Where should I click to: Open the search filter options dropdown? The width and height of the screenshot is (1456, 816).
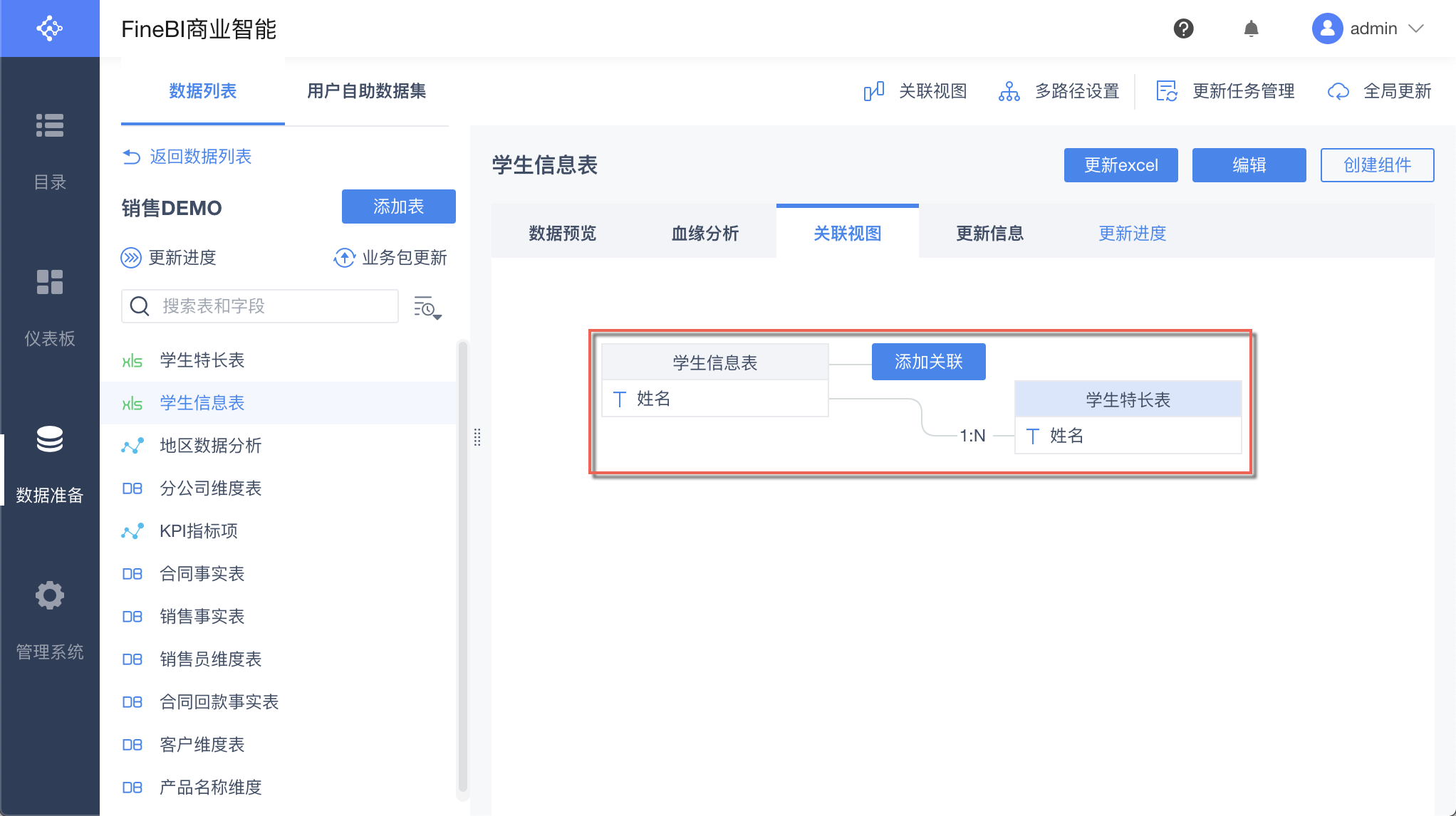[427, 308]
